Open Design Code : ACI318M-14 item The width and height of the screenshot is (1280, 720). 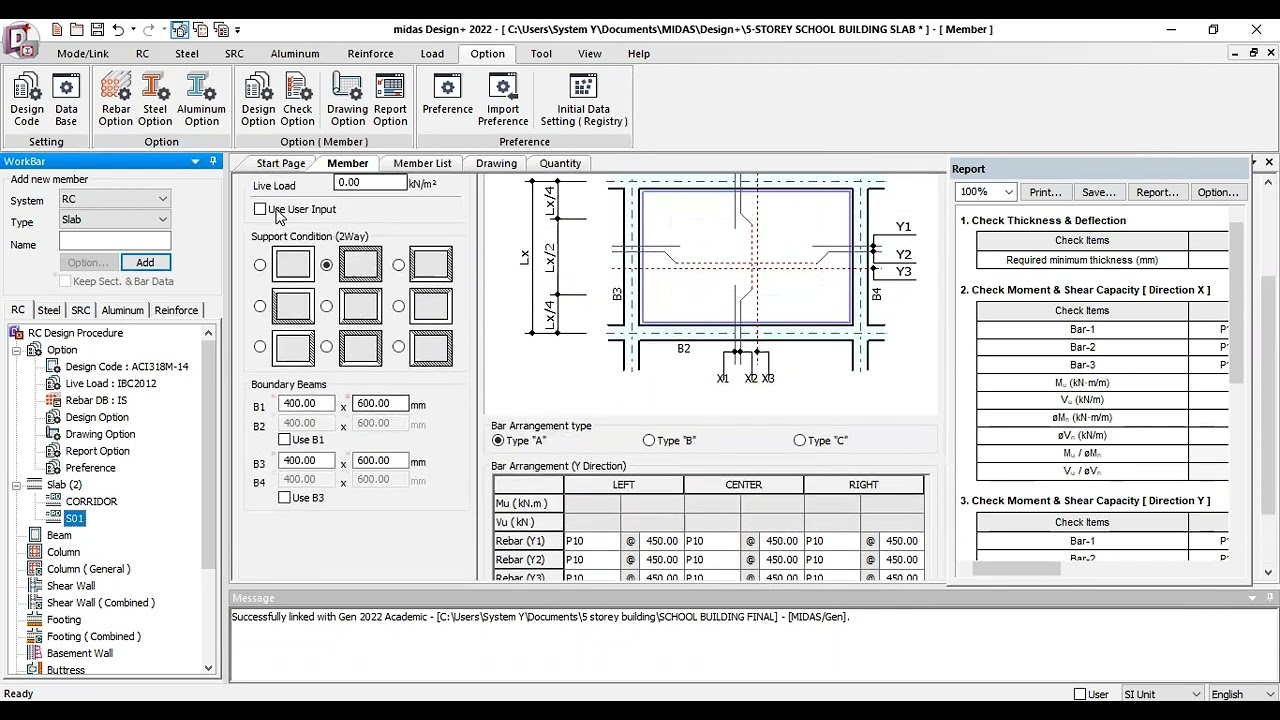126,366
